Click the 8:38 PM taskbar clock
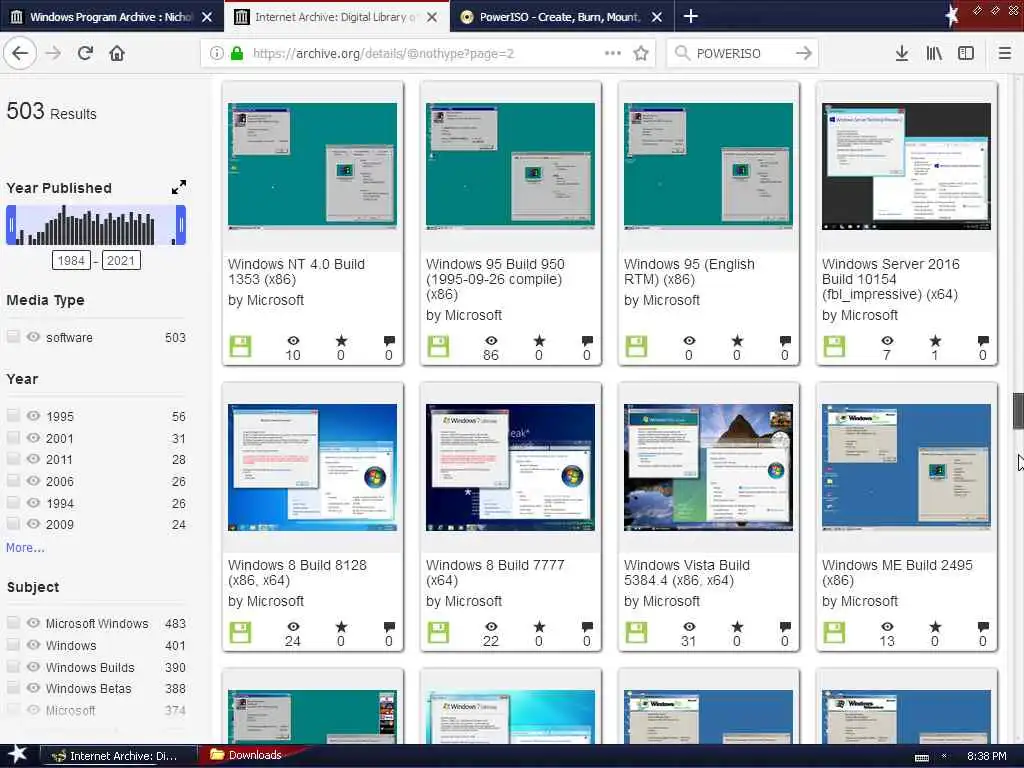Image resolution: width=1024 pixels, height=768 pixels. pos(986,756)
